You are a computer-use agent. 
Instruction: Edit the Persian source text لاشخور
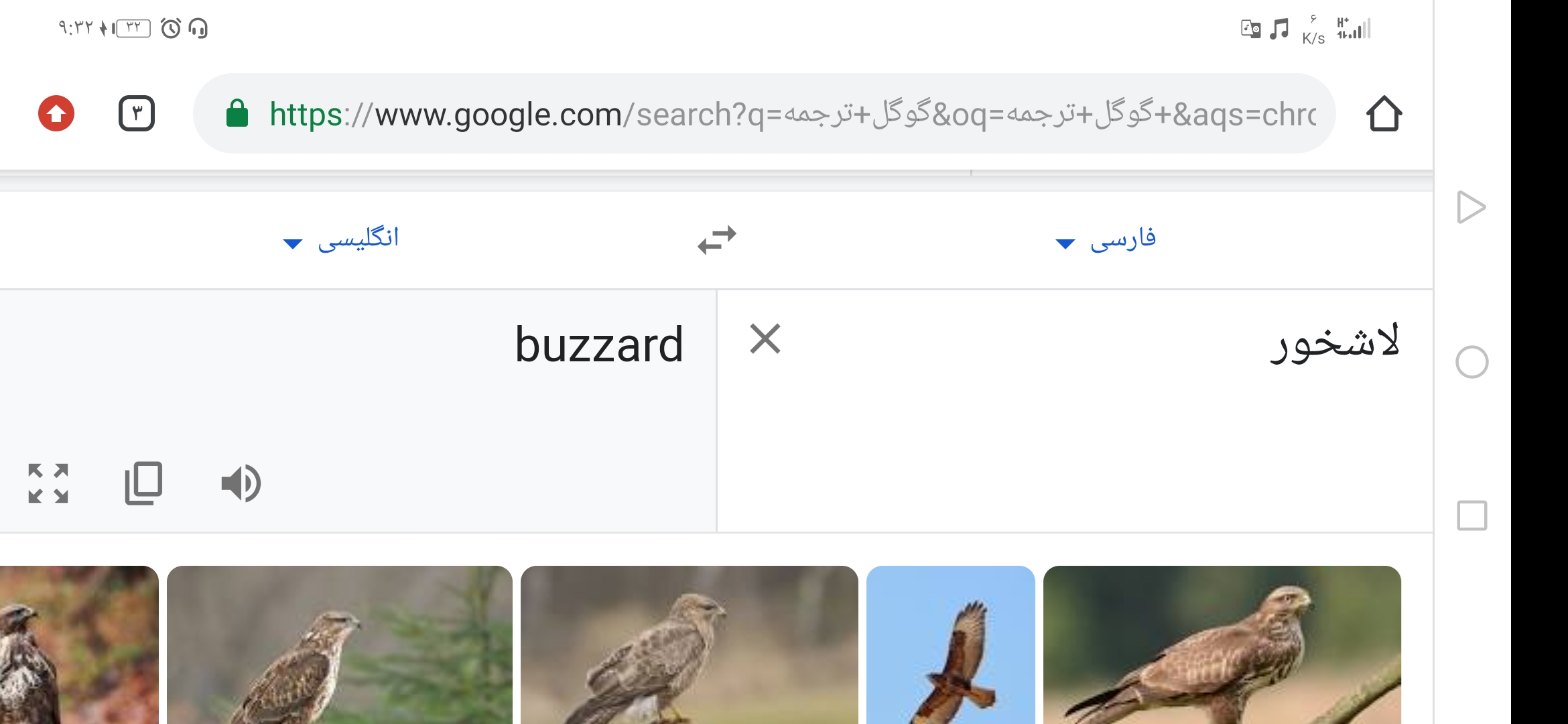pos(1335,343)
